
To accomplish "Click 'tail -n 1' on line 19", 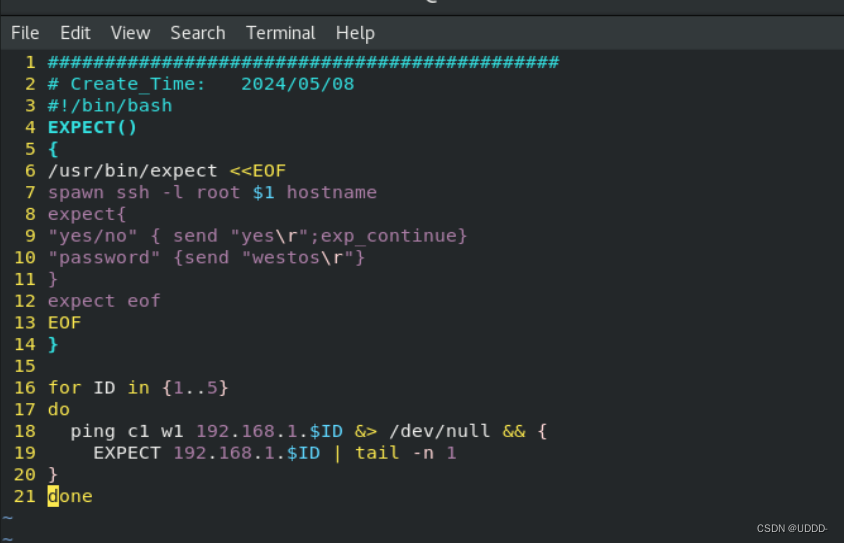I will click(x=405, y=453).
